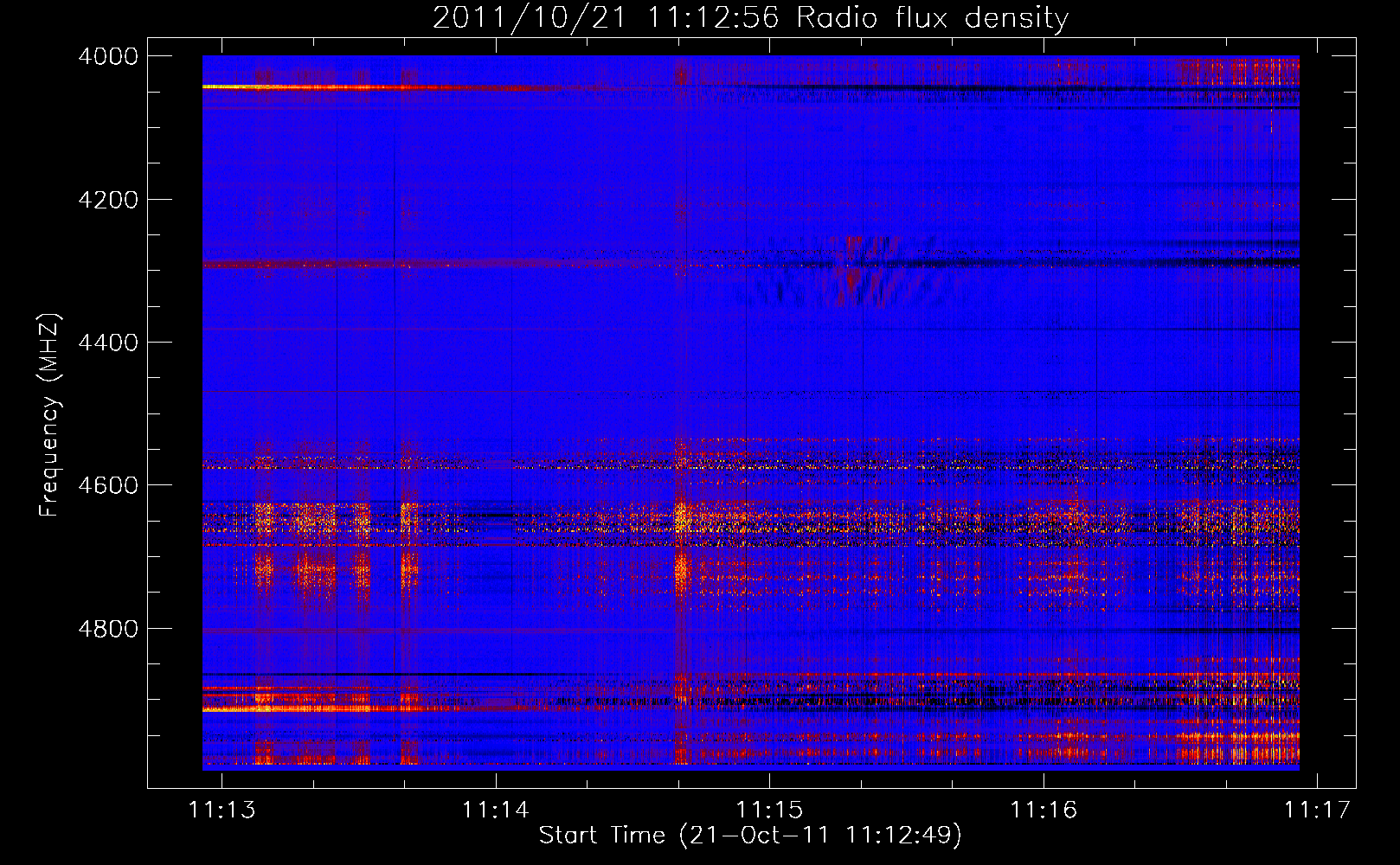This screenshot has height=865, width=1400.
Task: Click the 11:13 time tick label
Action: pos(222,810)
